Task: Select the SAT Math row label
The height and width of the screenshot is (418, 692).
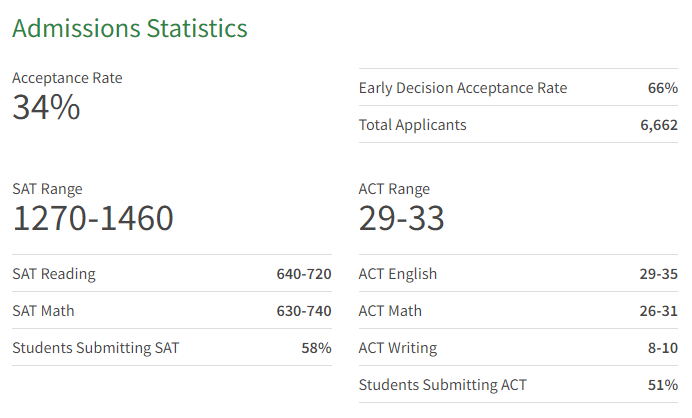Action: (43, 311)
